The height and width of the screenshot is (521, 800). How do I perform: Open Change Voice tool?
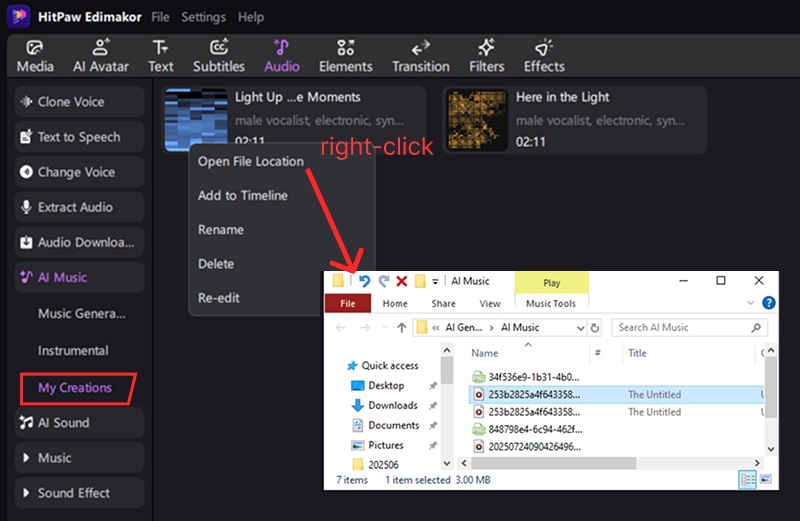[79, 172]
